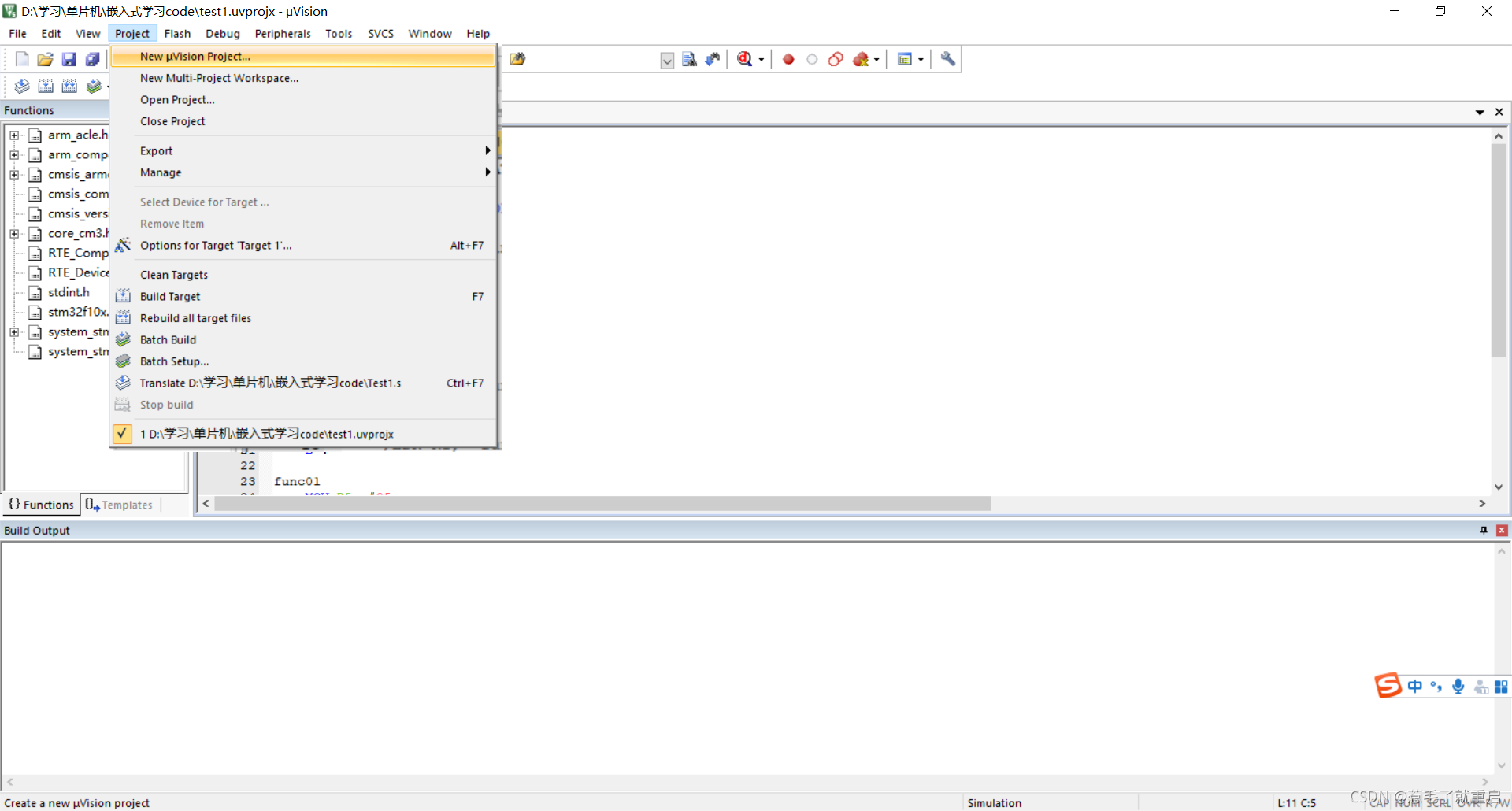Click the func01 label on line 23
Viewport: 1512px width, 811px height.
pos(297,481)
